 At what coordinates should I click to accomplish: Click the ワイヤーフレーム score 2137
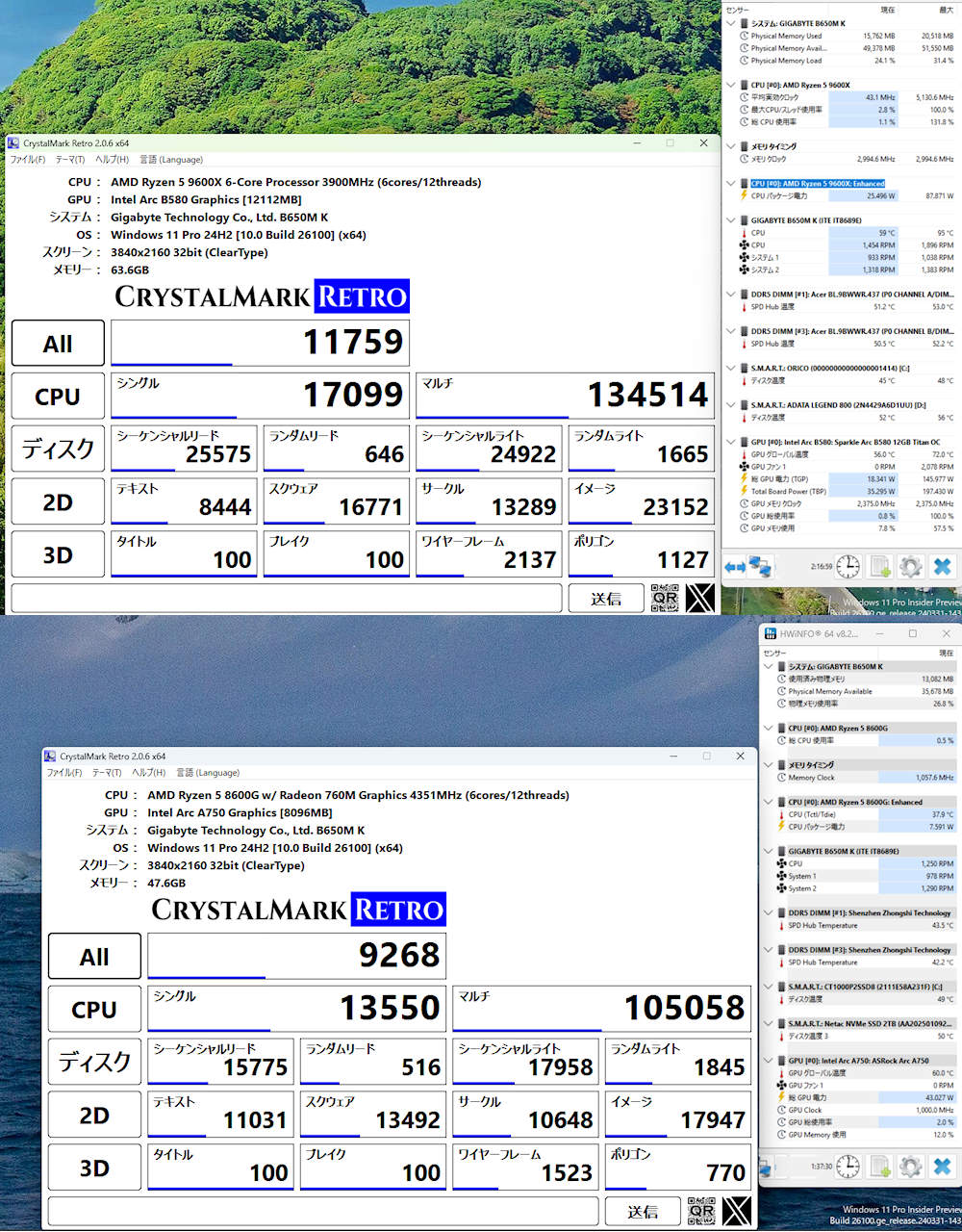pyautogui.click(x=530, y=560)
